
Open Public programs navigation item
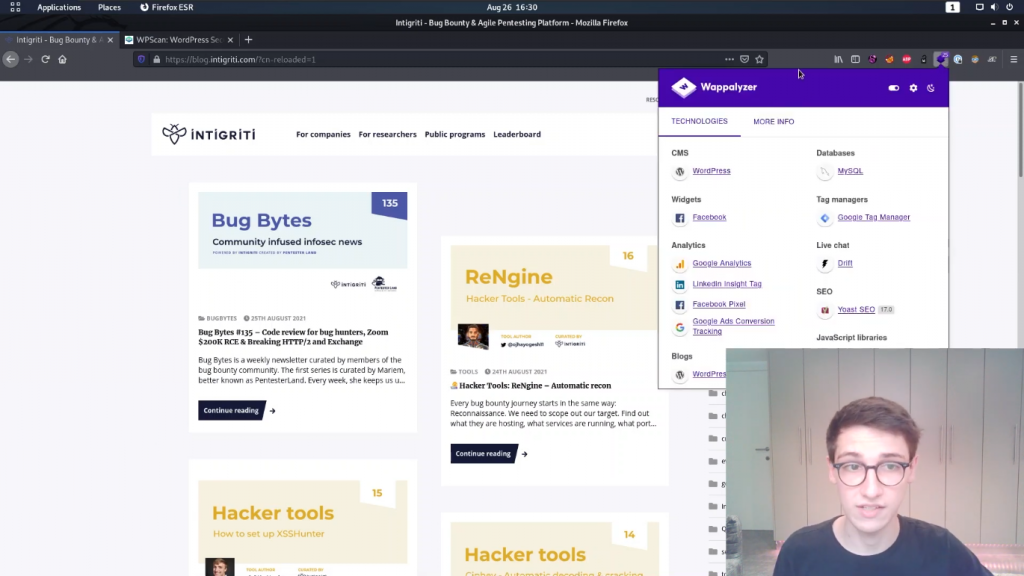pyautogui.click(x=455, y=135)
